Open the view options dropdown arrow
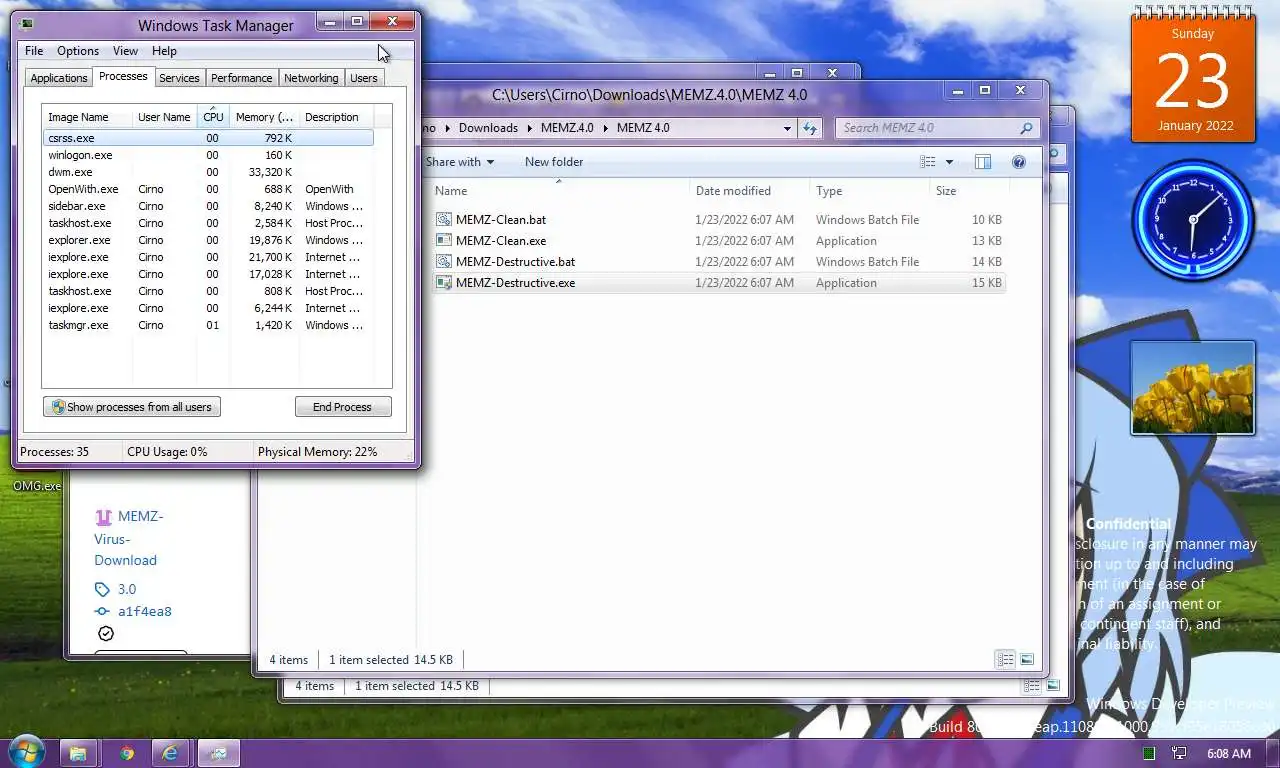1280x768 pixels. [949, 162]
